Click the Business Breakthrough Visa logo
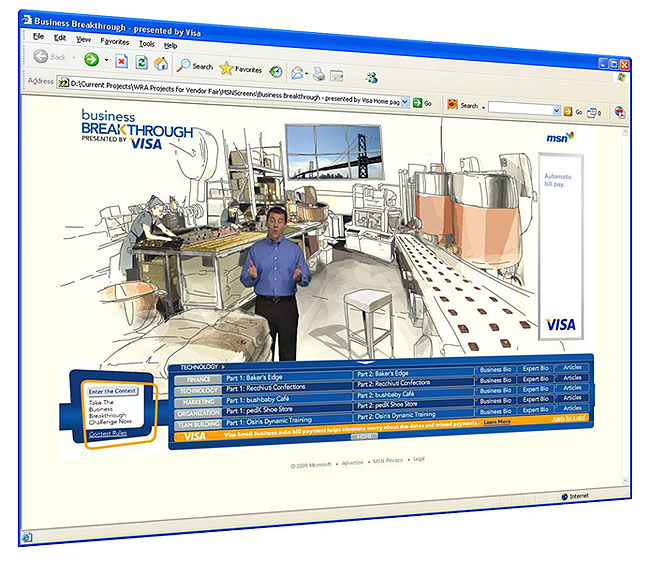 point(137,129)
